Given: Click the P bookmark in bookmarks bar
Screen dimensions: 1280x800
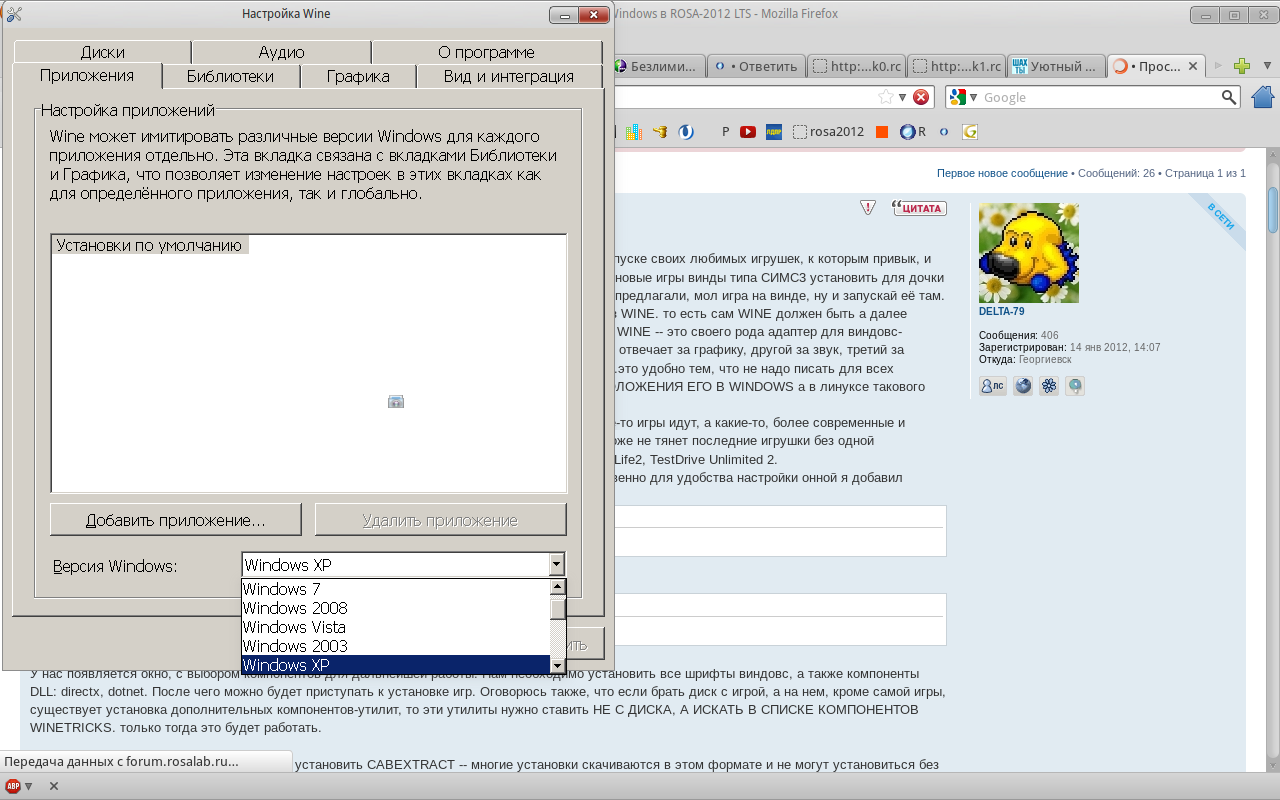Looking at the screenshot, I should tap(725, 132).
